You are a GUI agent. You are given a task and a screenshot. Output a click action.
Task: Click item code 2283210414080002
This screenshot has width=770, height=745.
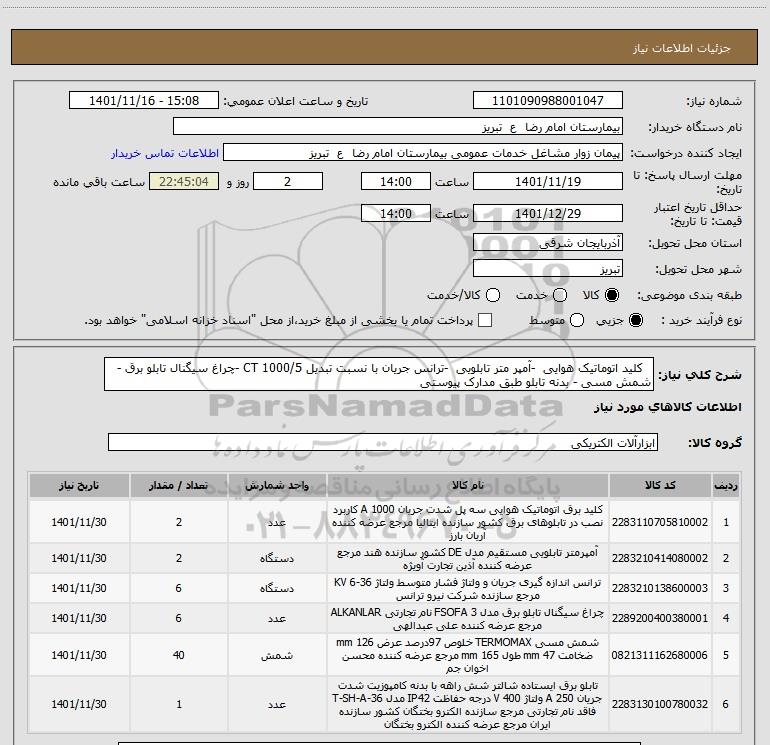(x=660, y=558)
